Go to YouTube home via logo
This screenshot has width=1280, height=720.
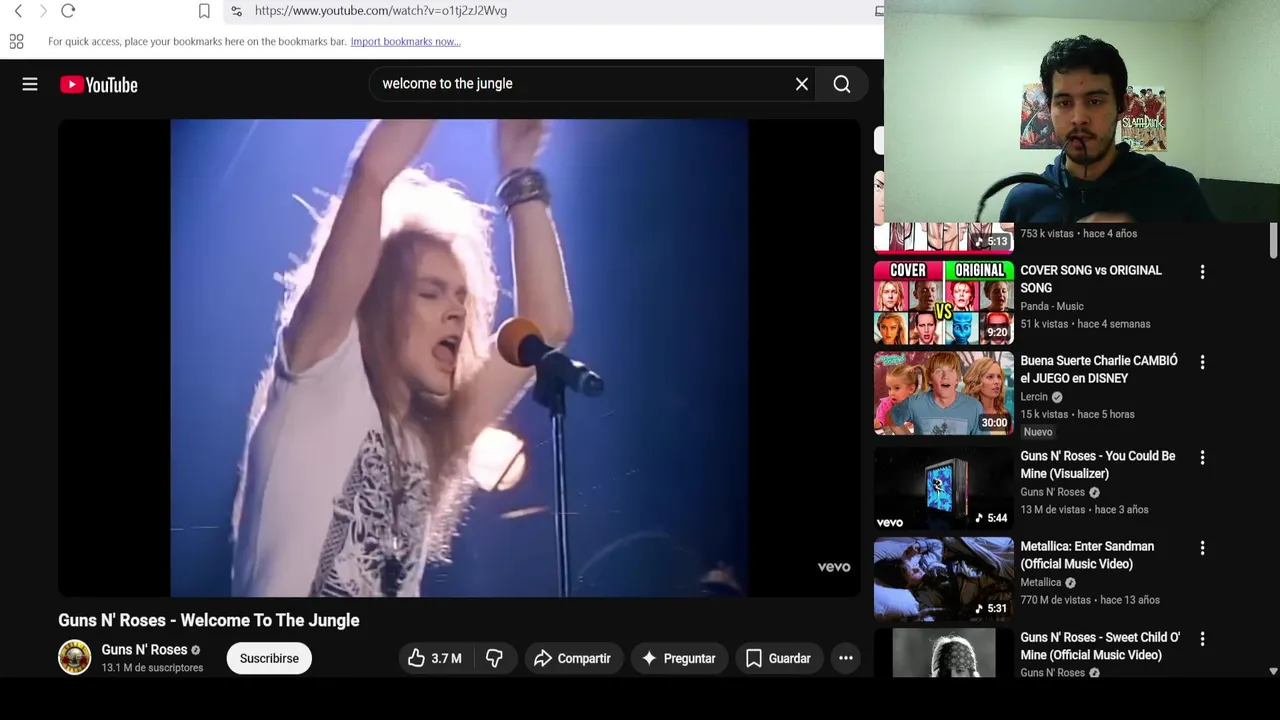99,85
